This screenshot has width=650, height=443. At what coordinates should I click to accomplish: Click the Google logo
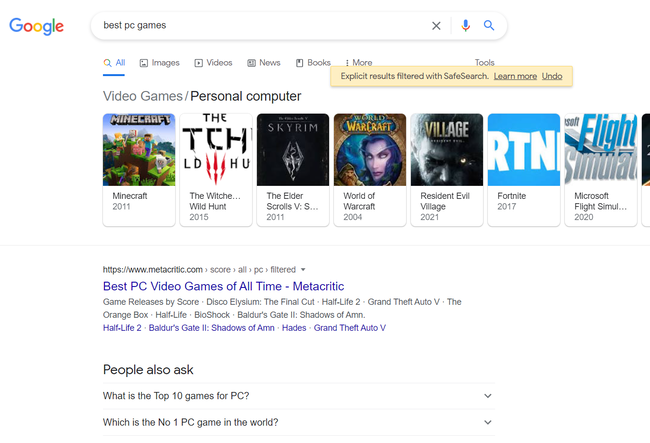[36, 26]
